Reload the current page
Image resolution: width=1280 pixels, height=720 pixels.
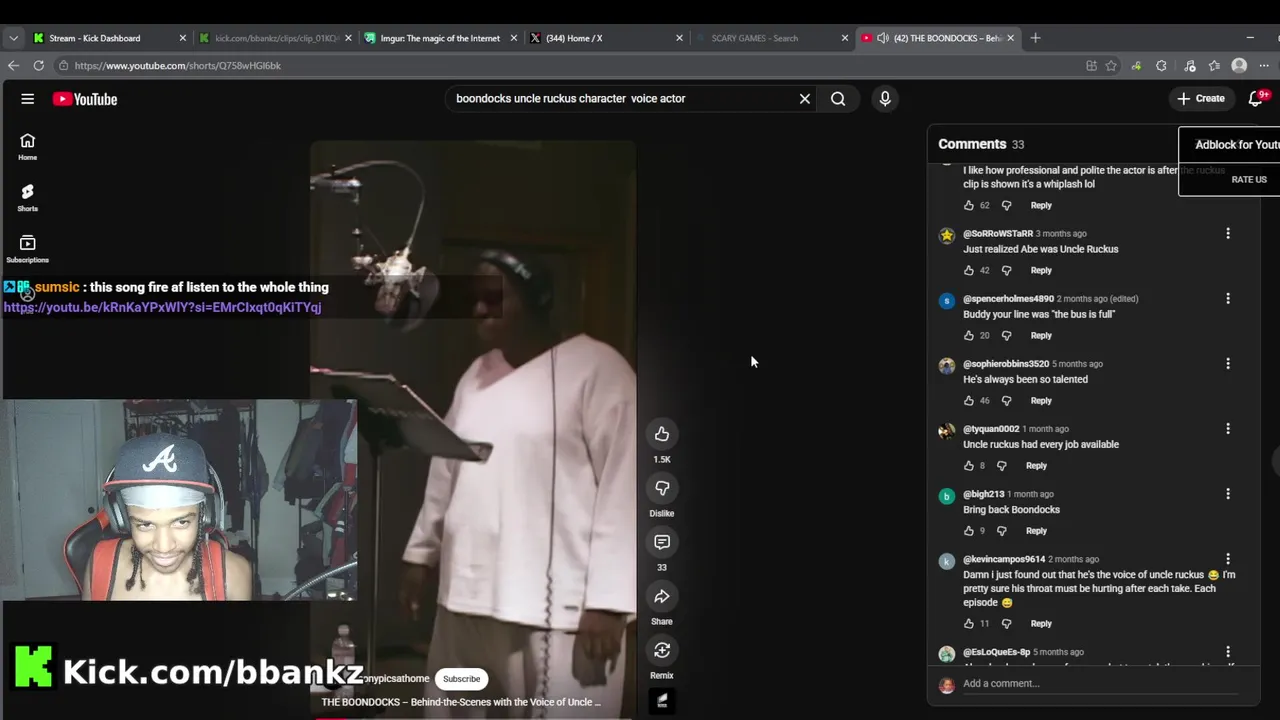(38, 66)
